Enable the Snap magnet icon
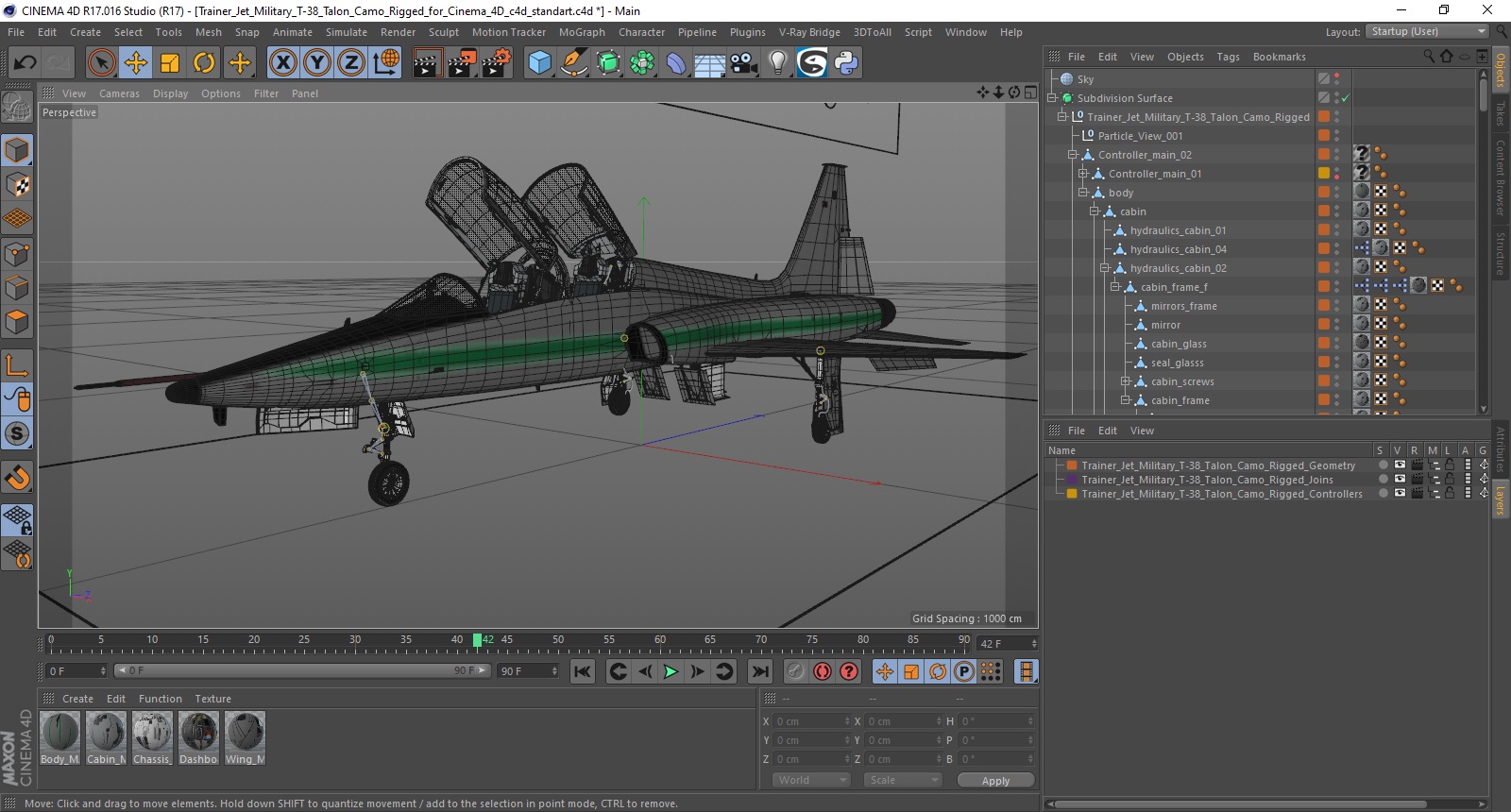Screen dimensions: 1511x812 click(x=17, y=477)
